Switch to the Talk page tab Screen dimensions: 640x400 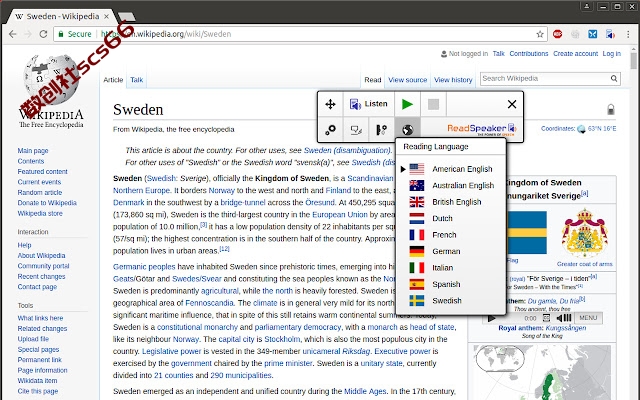[x=136, y=80]
